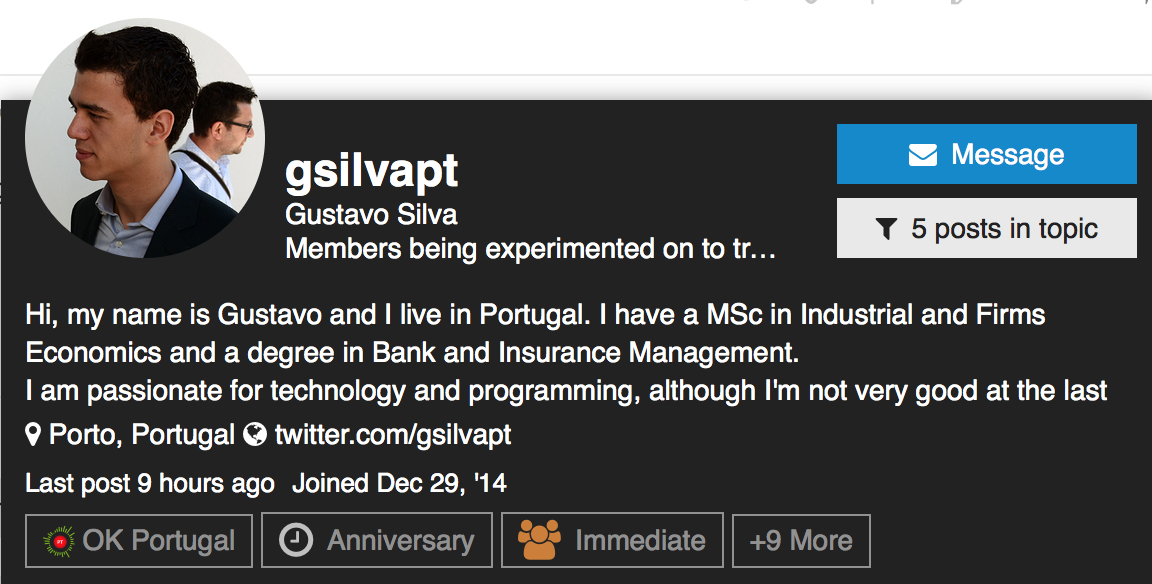Send a message with the Message button
Image resolution: width=1152 pixels, height=584 pixels.
point(986,155)
